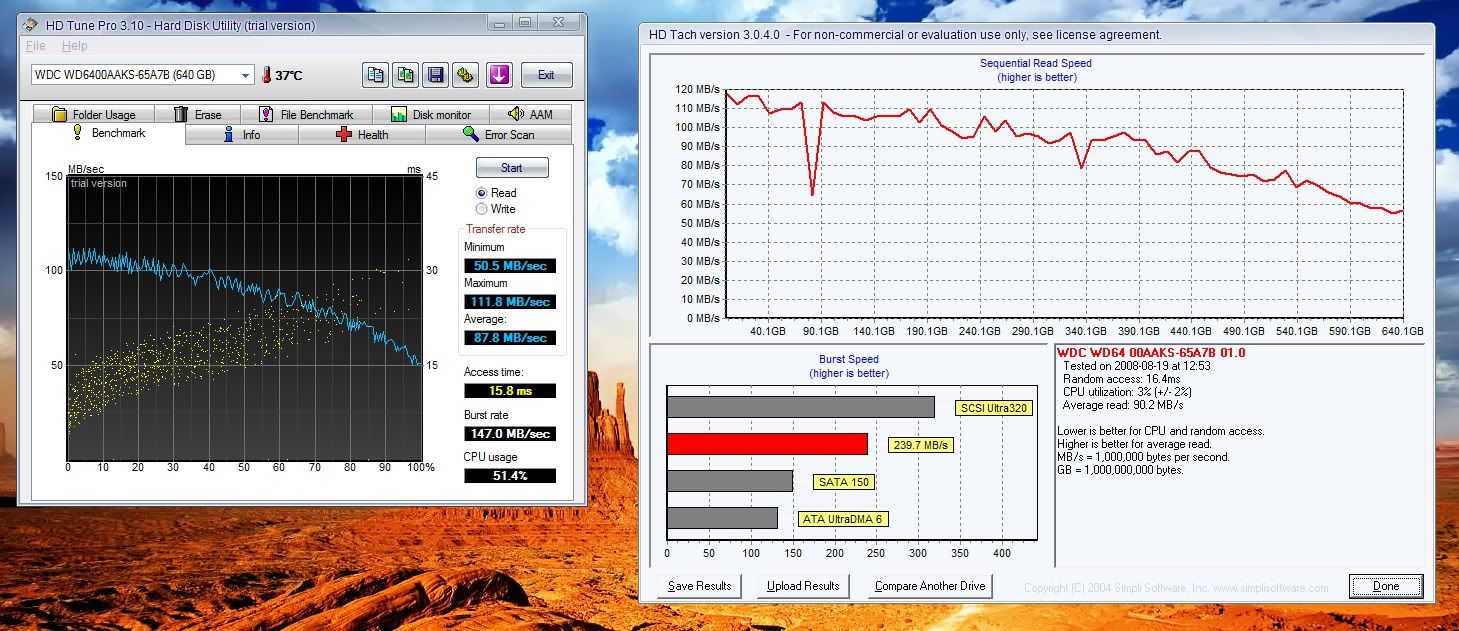The height and width of the screenshot is (631, 1459).
Task: Click the HD Tune benchmark graph area
Action: (x=244, y=319)
